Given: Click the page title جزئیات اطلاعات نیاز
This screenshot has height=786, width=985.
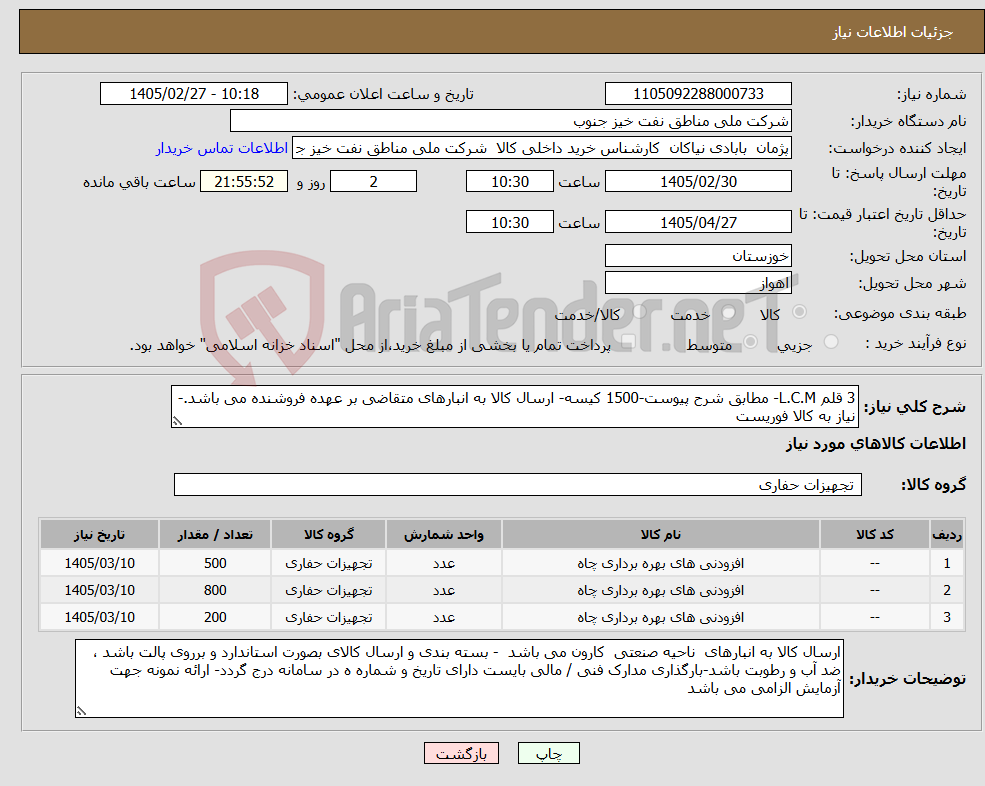Looking at the screenshot, I should (893, 32).
